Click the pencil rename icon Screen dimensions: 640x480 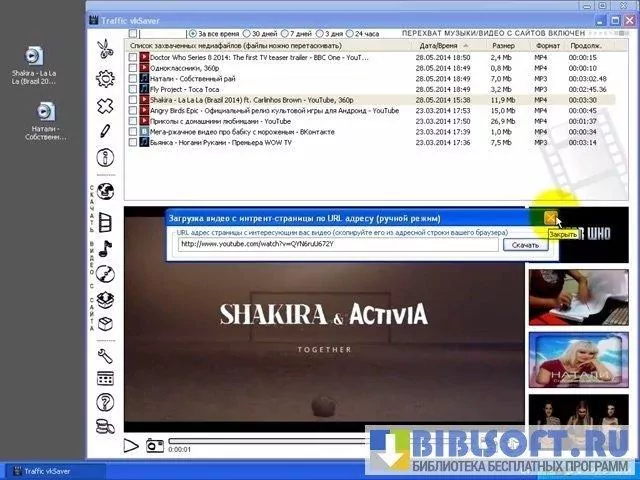pyautogui.click(x=105, y=131)
